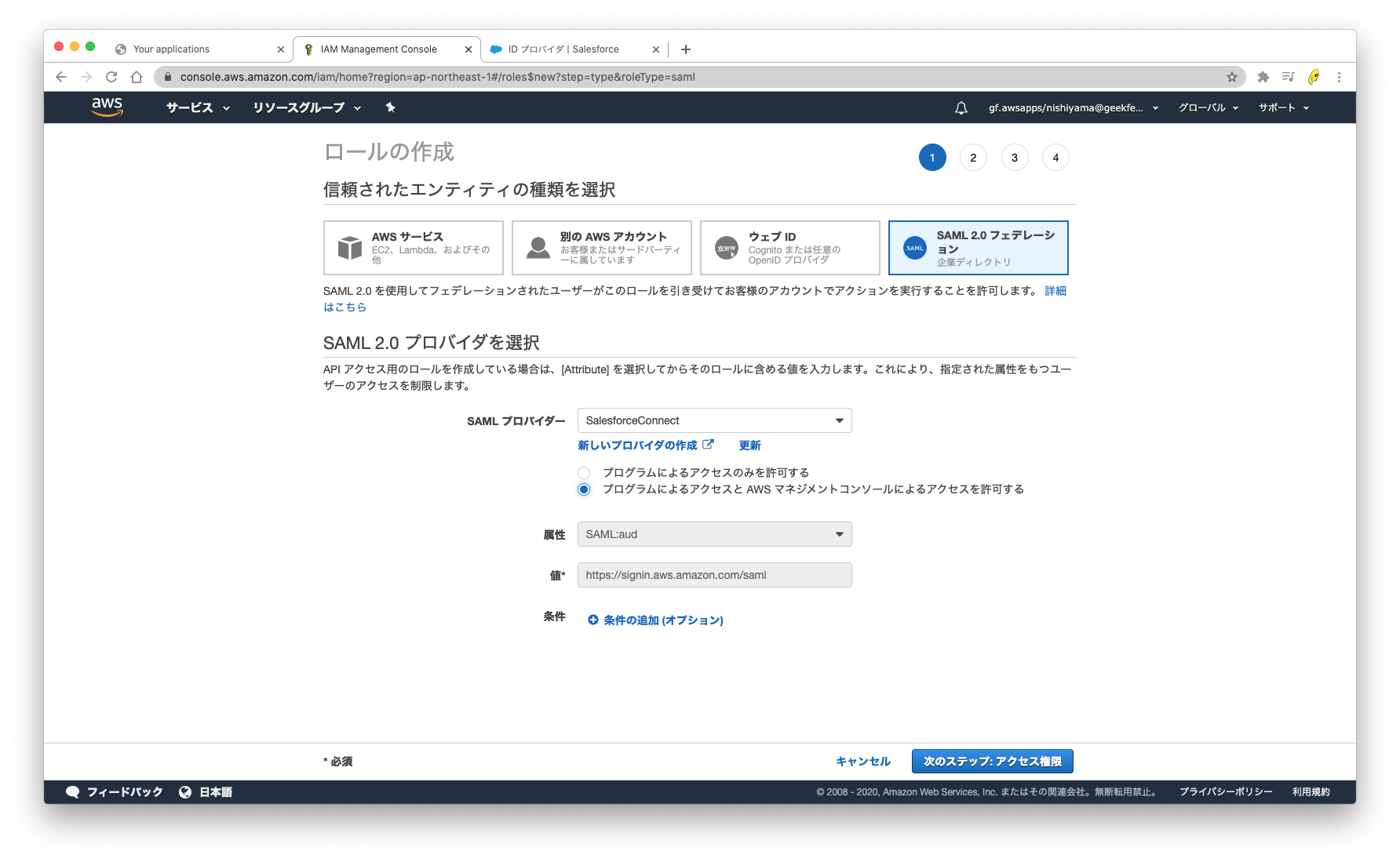Open the notifications bell icon
Viewport: 1400px width, 862px height.
pyautogui.click(x=961, y=107)
